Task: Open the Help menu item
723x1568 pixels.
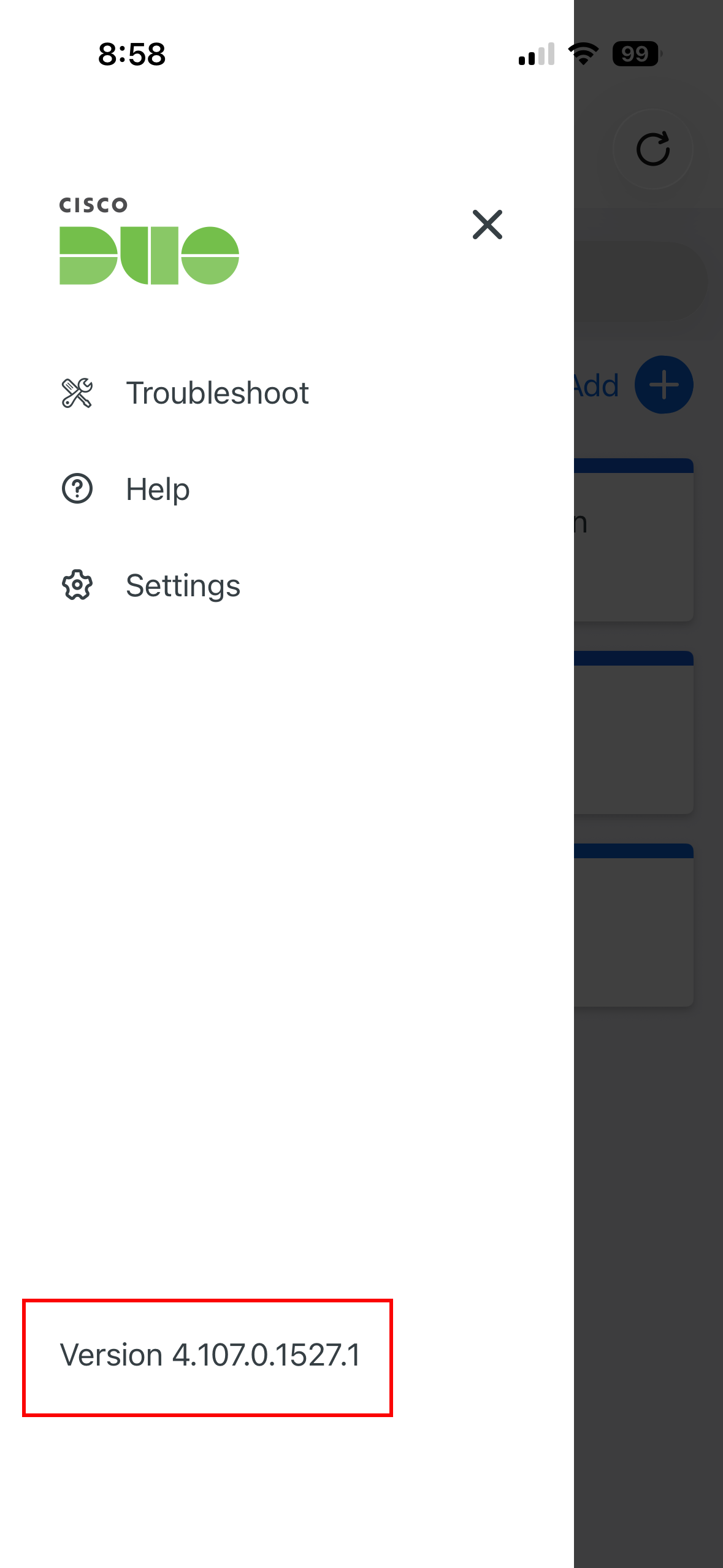Action: pos(157,489)
